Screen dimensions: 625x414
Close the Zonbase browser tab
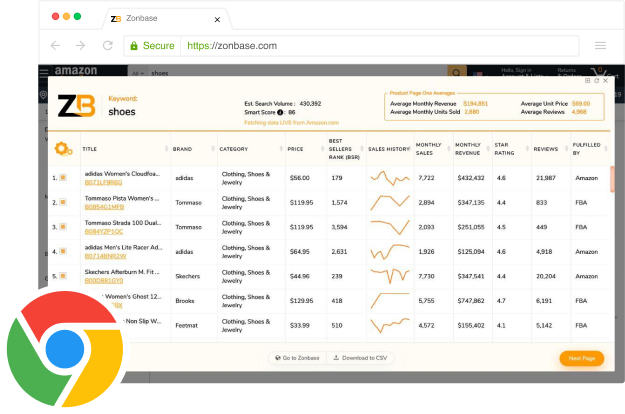217,20
